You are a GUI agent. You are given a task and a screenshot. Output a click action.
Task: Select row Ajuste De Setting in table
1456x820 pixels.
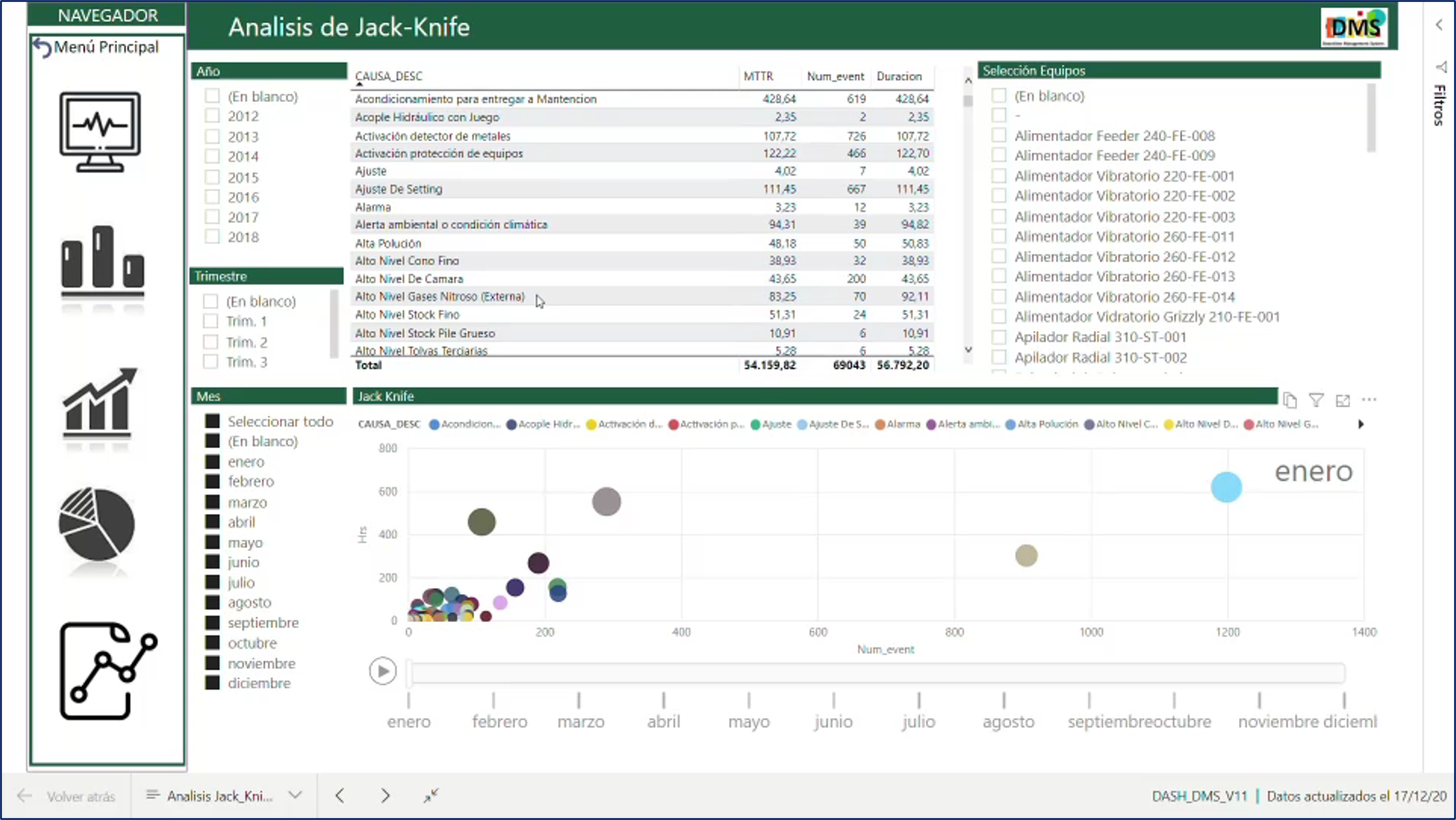[642, 189]
